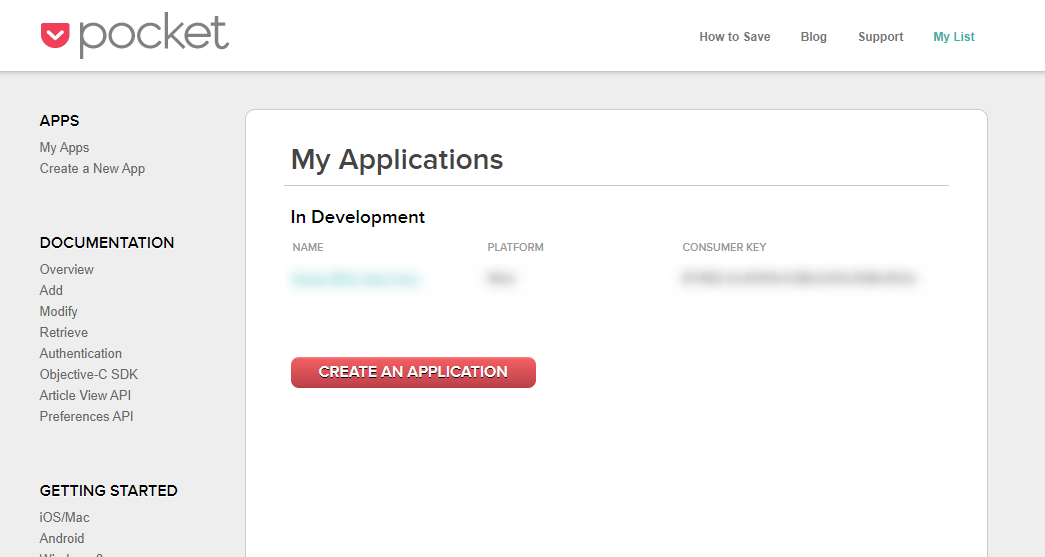Navigate to My List
This screenshot has height=557, width=1045.
pyautogui.click(x=953, y=37)
